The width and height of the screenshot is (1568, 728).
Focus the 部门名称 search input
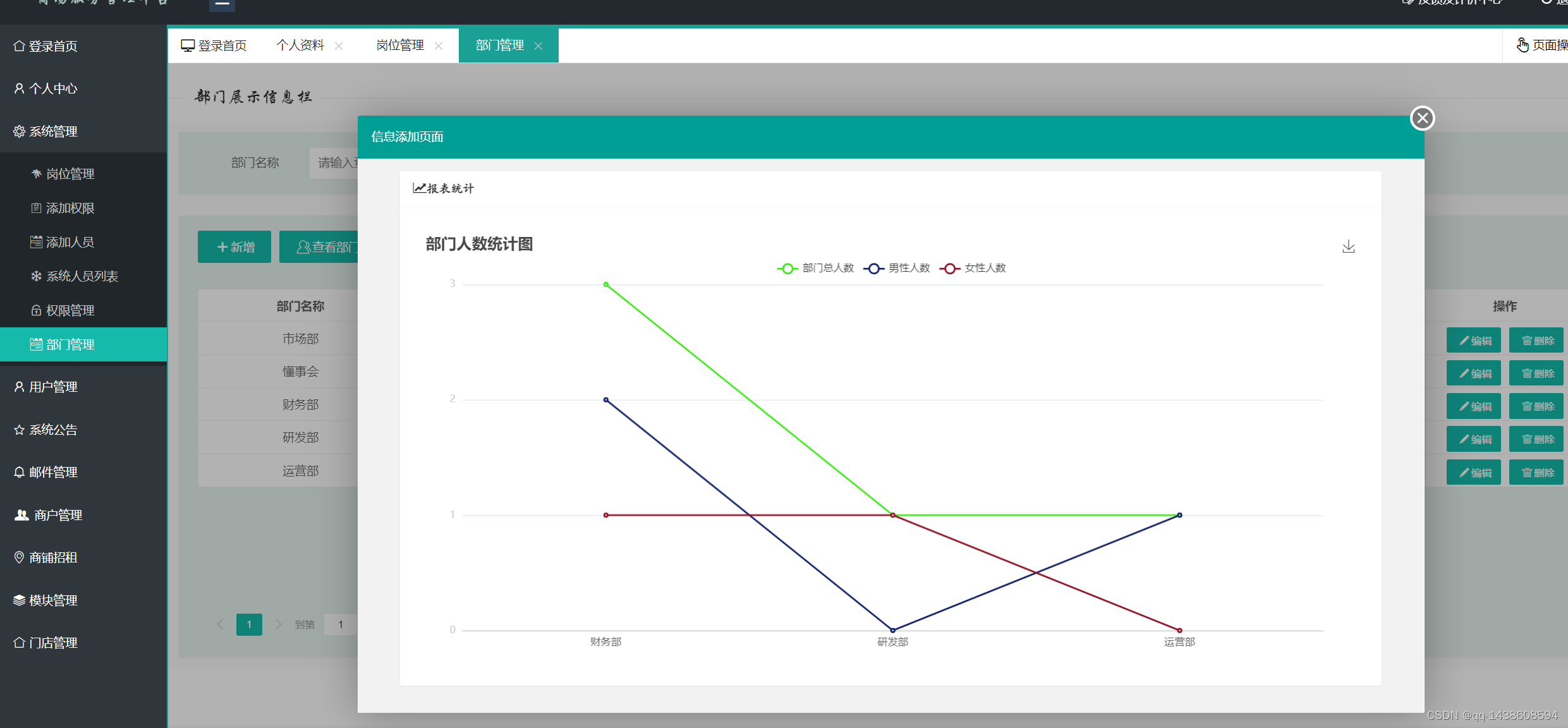point(334,163)
